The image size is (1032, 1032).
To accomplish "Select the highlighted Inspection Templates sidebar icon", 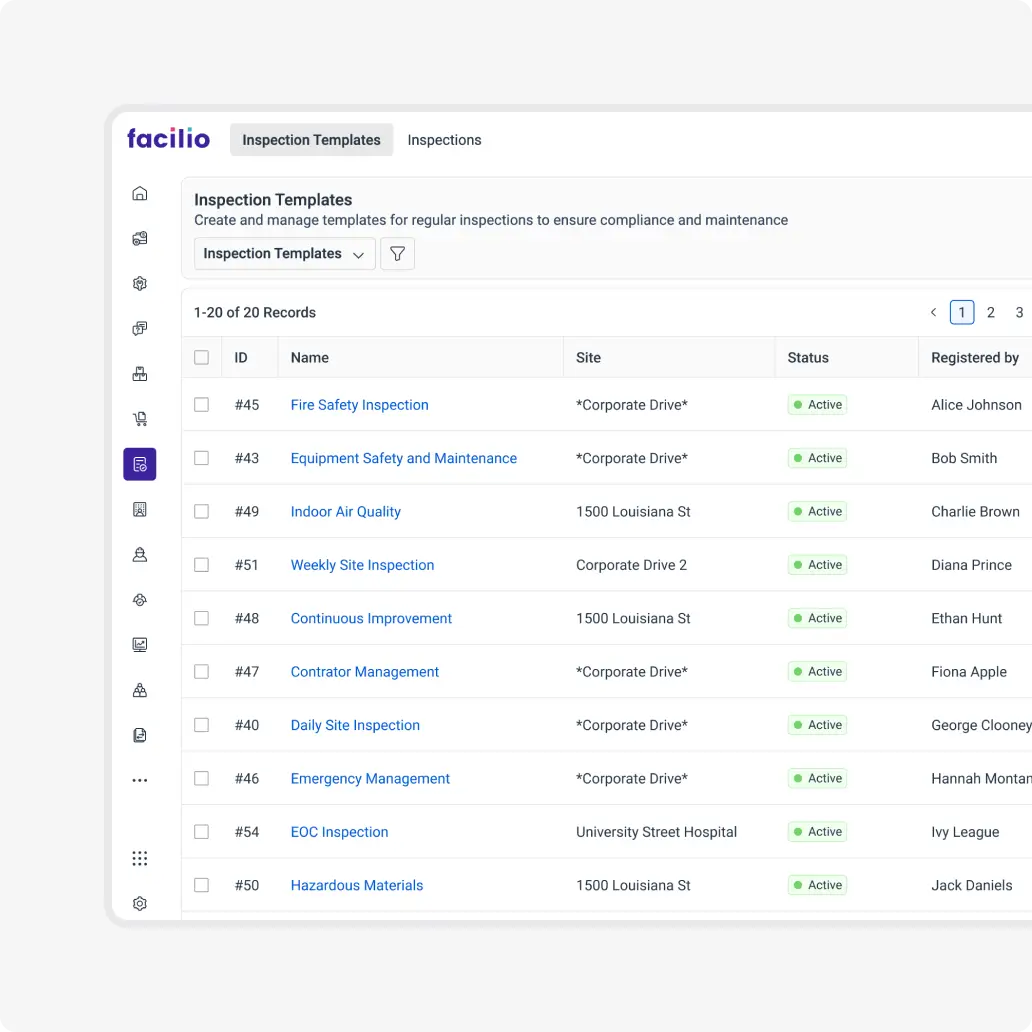I will tap(140, 464).
